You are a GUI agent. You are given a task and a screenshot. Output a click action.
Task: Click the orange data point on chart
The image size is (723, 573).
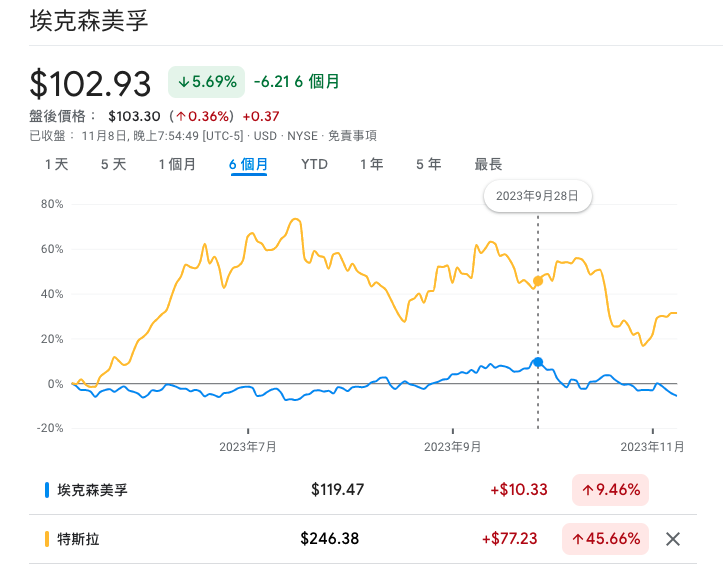(538, 281)
